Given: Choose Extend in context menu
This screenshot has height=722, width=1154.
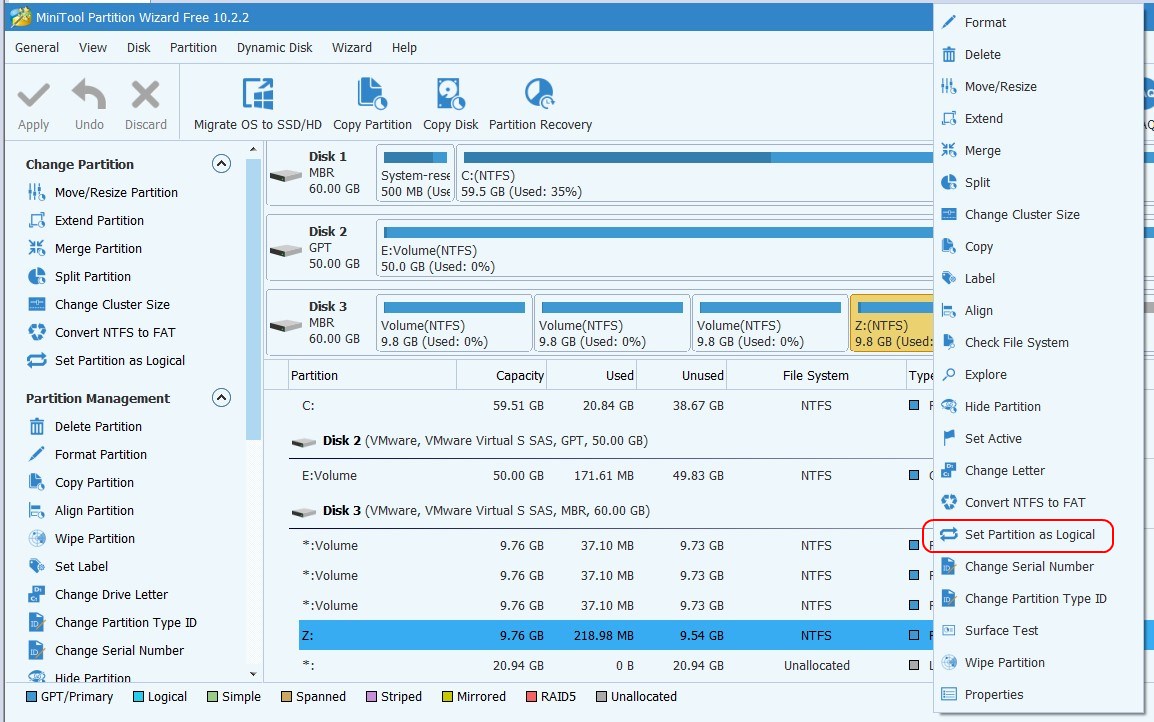Looking at the screenshot, I should (1038, 118).
